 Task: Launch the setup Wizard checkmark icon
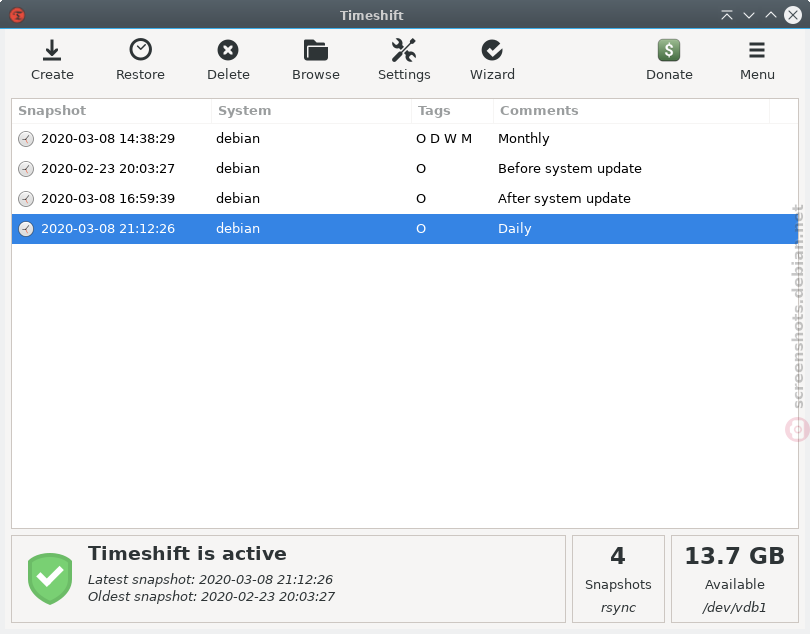492,50
